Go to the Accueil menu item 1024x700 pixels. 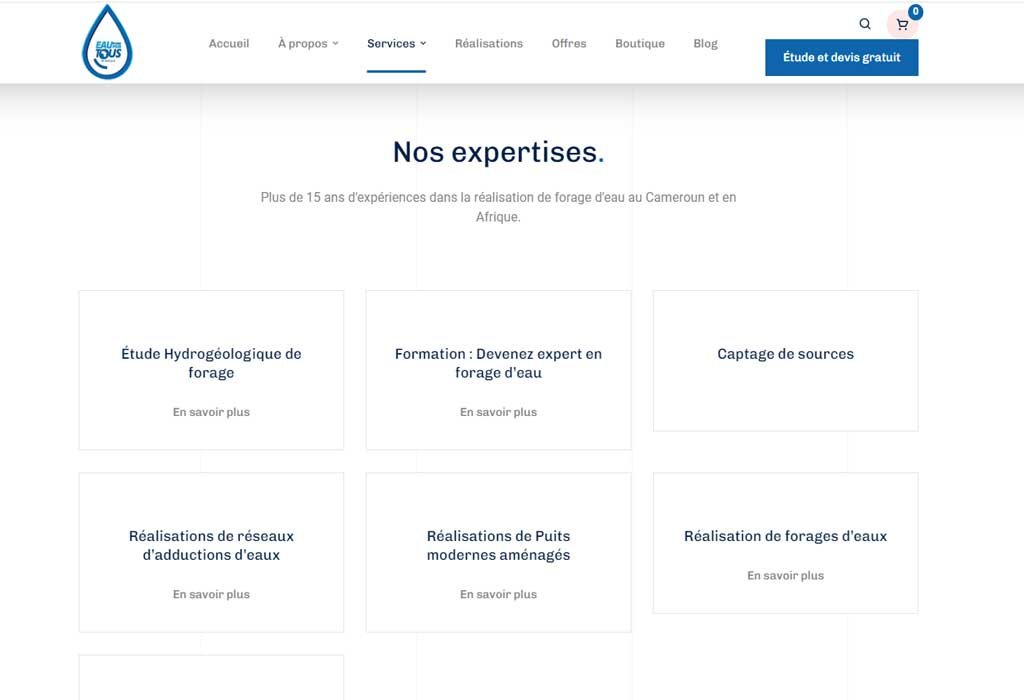tap(229, 43)
